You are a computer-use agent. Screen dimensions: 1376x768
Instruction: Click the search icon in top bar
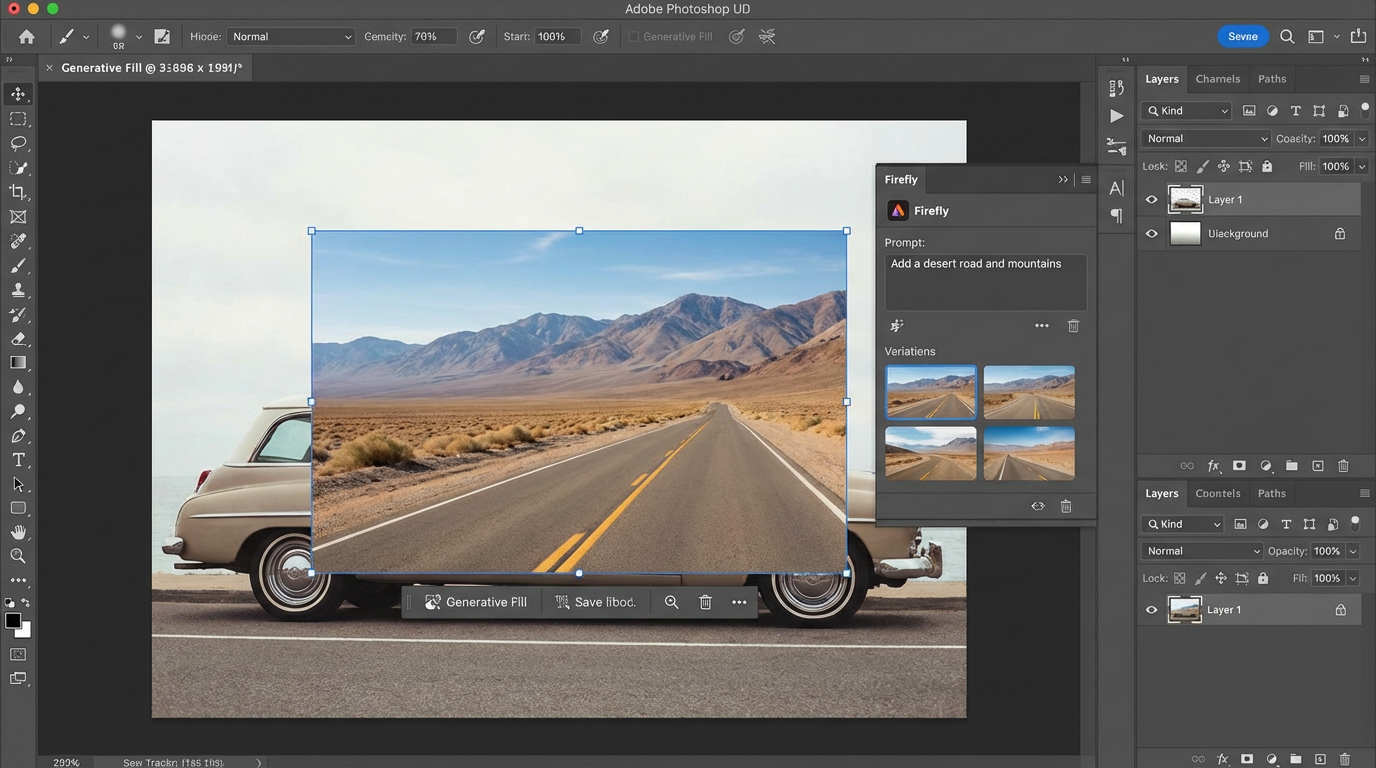1287,37
